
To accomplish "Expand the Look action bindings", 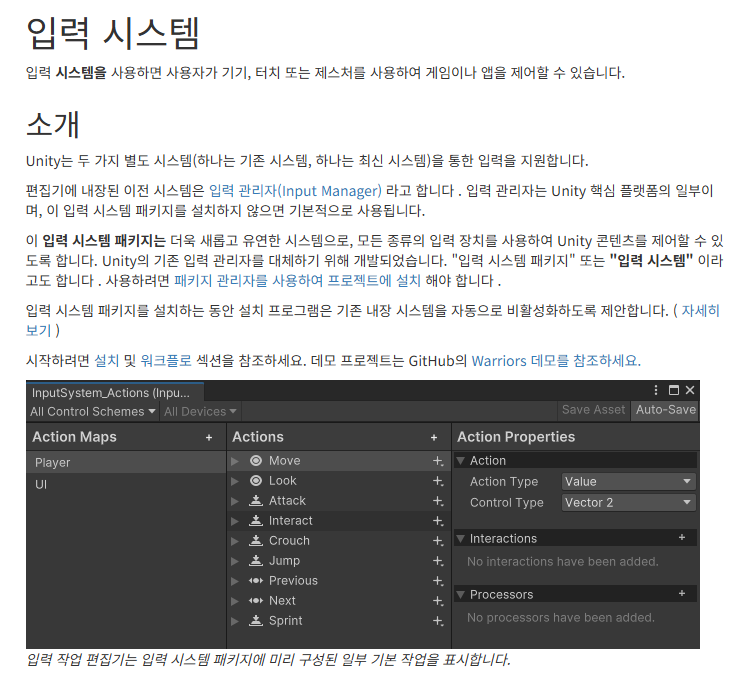I will coord(235,482).
